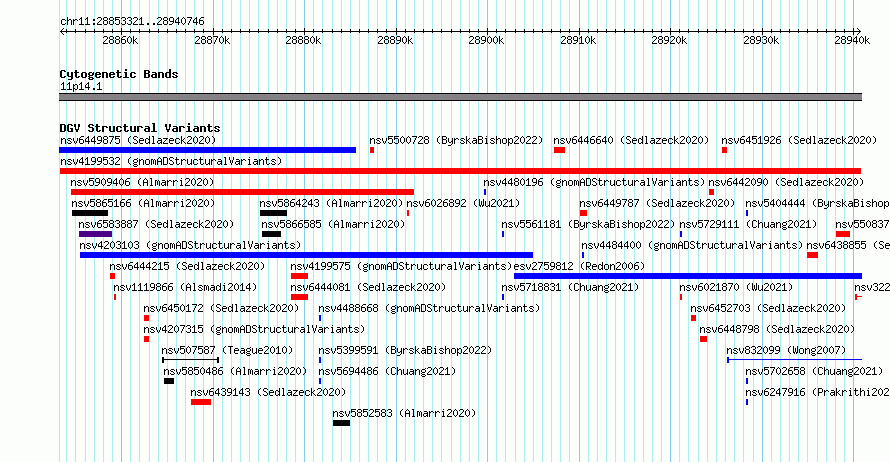Open the nsv5500728 (ByrskaBishop2022) variant label
This screenshot has height=462, width=890.
pyautogui.click(x=456, y=140)
